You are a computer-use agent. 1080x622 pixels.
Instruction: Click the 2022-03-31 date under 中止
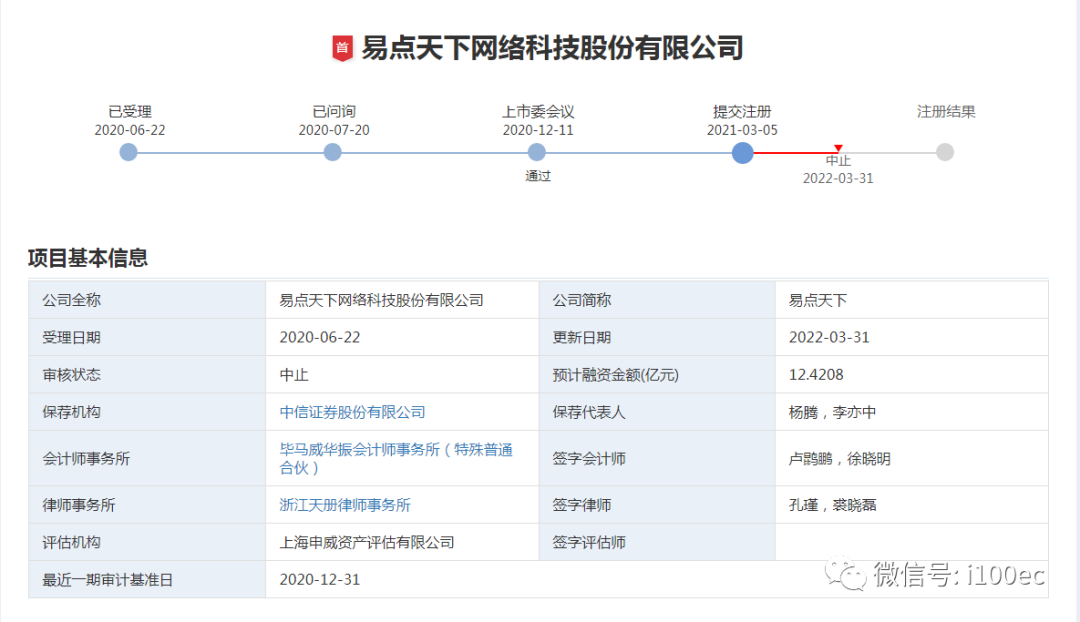coord(838,178)
